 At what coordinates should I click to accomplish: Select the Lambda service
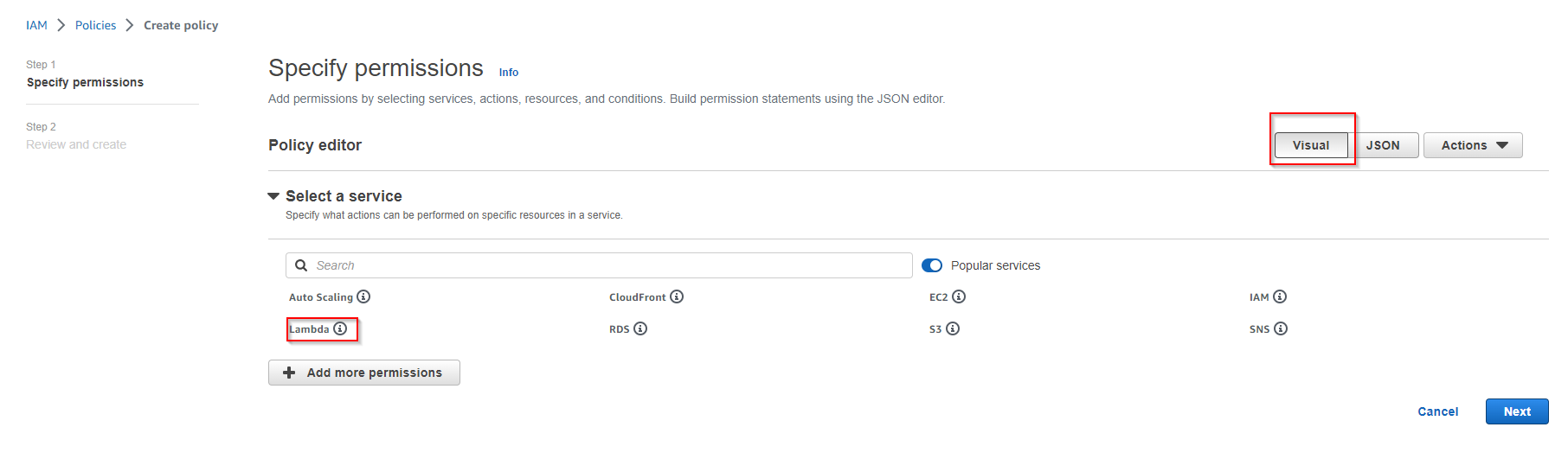click(x=309, y=329)
